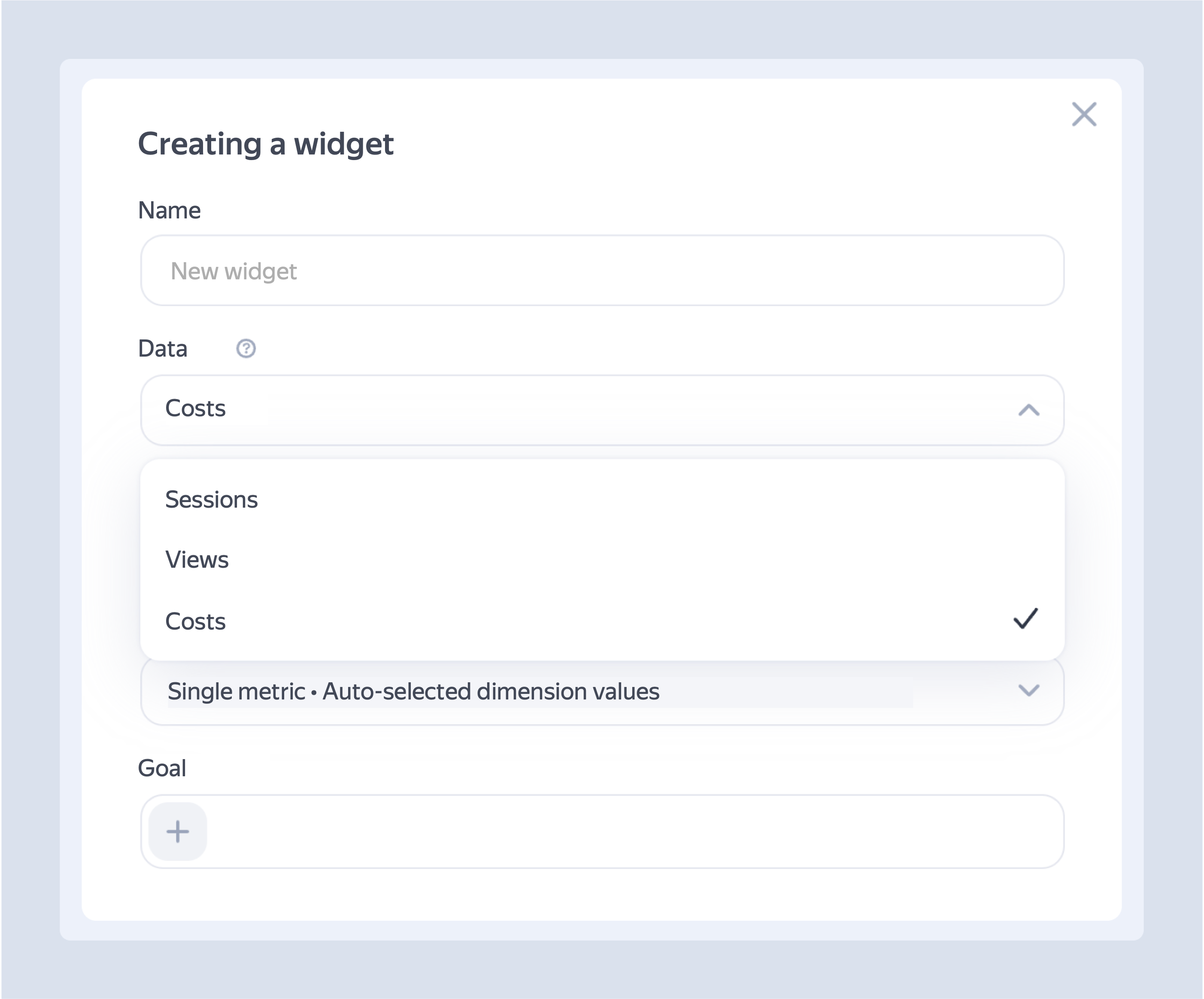The width and height of the screenshot is (1204, 999).
Task: Focus the Name field with New widget placeholder
Action: pyautogui.click(x=602, y=270)
